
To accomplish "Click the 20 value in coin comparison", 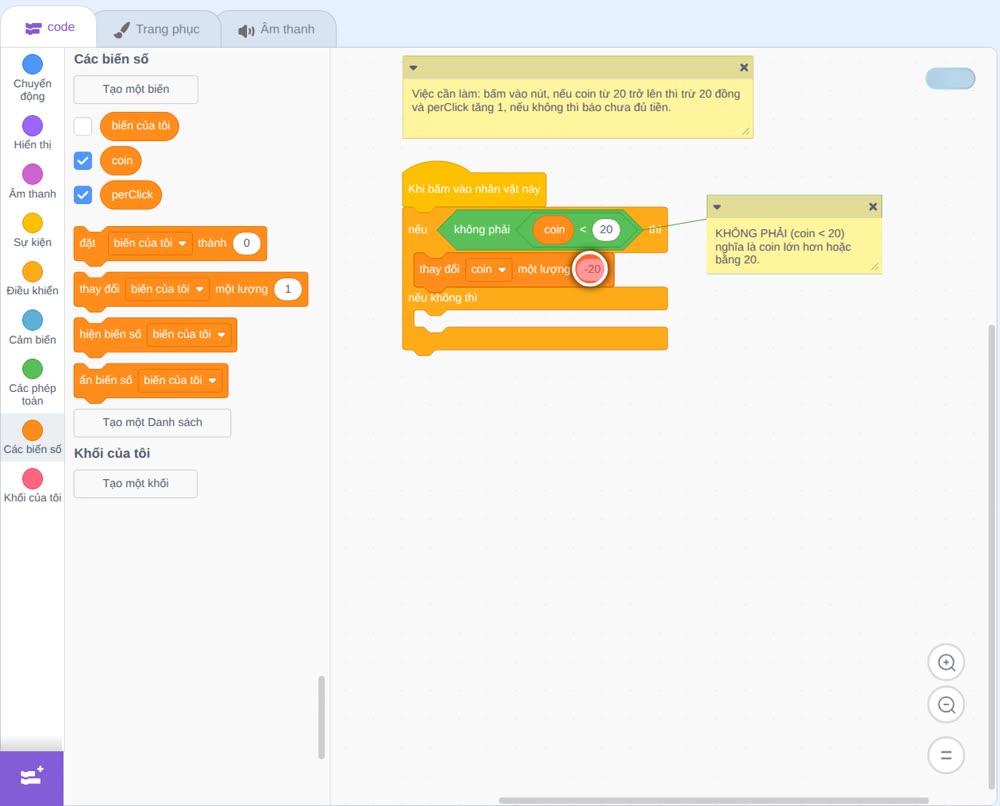I will tap(606, 230).
